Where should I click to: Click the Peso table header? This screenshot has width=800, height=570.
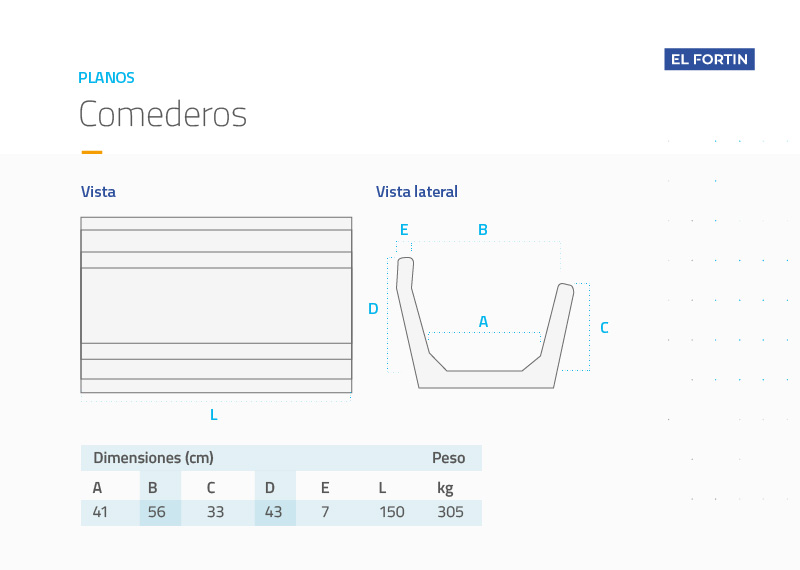click(x=448, y=458)
